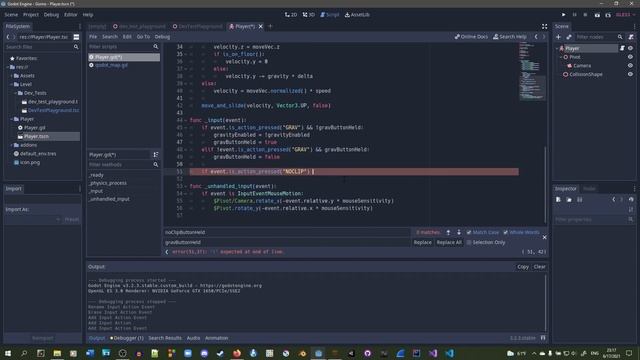The height and width of the screenshot is (360, 640).
Task: Click the load resource icon in Inspector
Action: pos(569,200)
